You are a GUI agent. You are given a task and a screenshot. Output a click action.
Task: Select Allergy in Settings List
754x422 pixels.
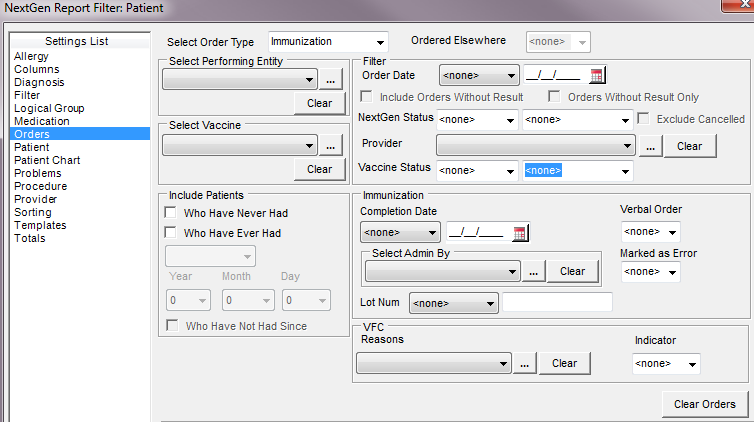coord(31,56)
